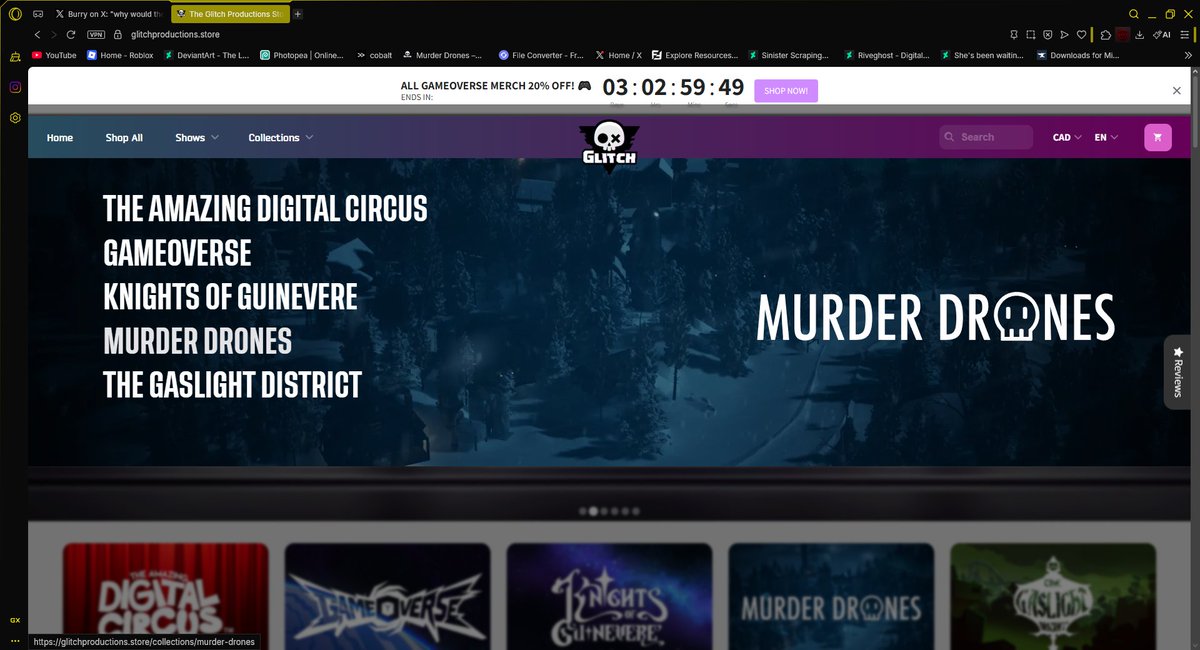Open the YouTube bookmark
This screenshot has height=650, width=1200.
click(54, 55)
